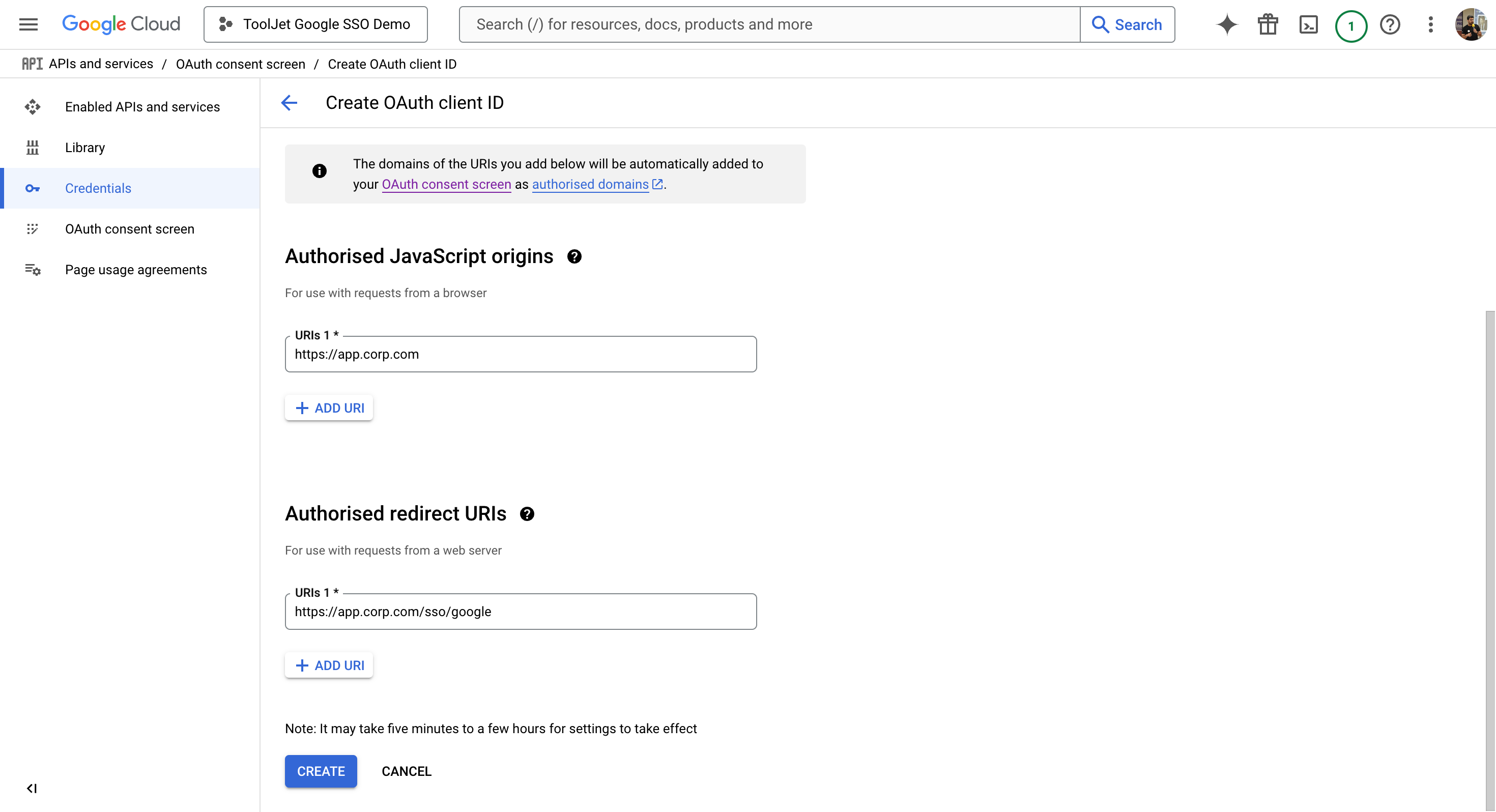1496x812 pixels.
Task: Activate Cloud Shell terminal icon
Action: (1308, 24)
